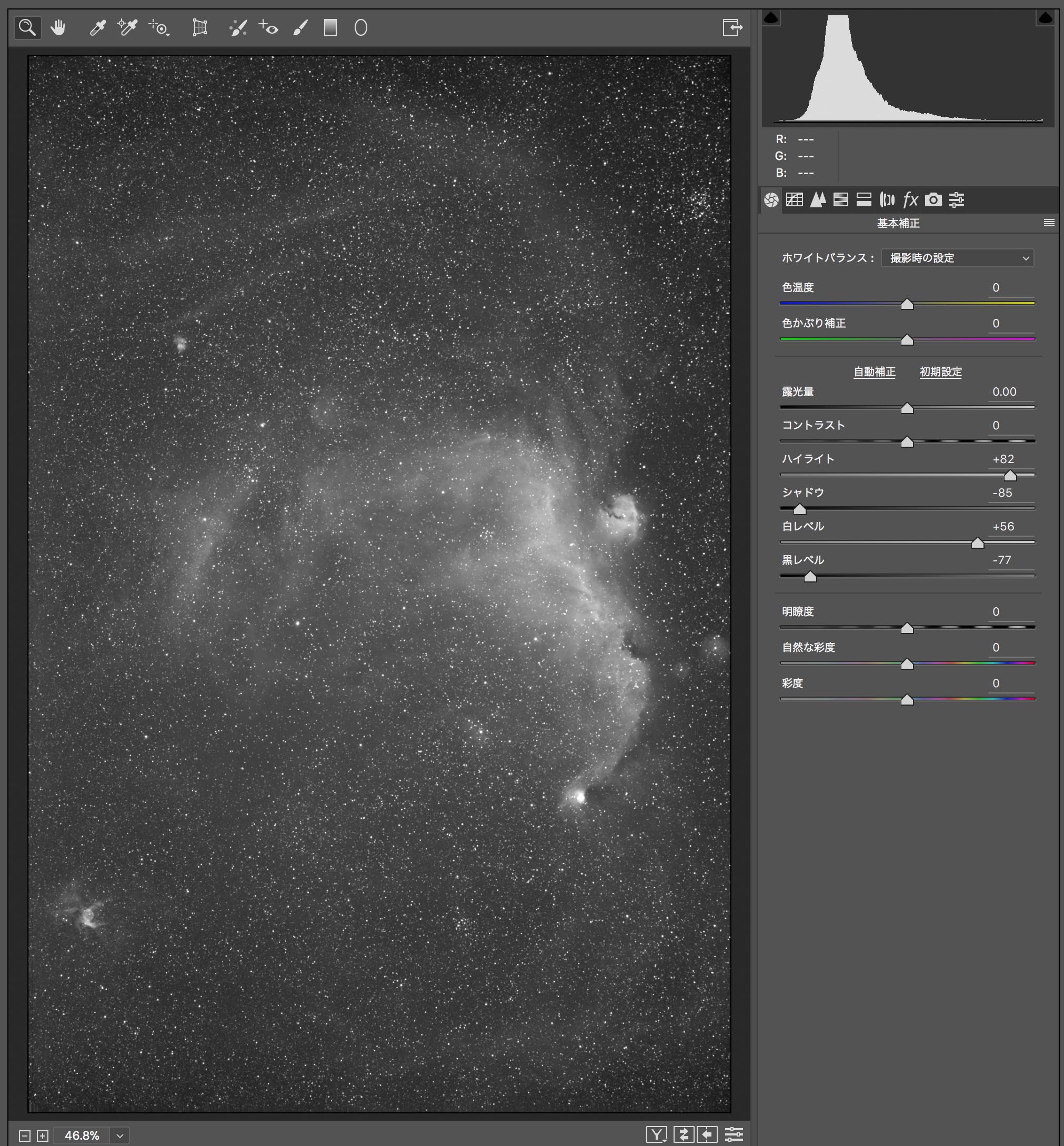The height and width of the screenshot is (1146, 1064).
Task: Toggle shadow clipping warning in histogram
Action: pos(770,18)
